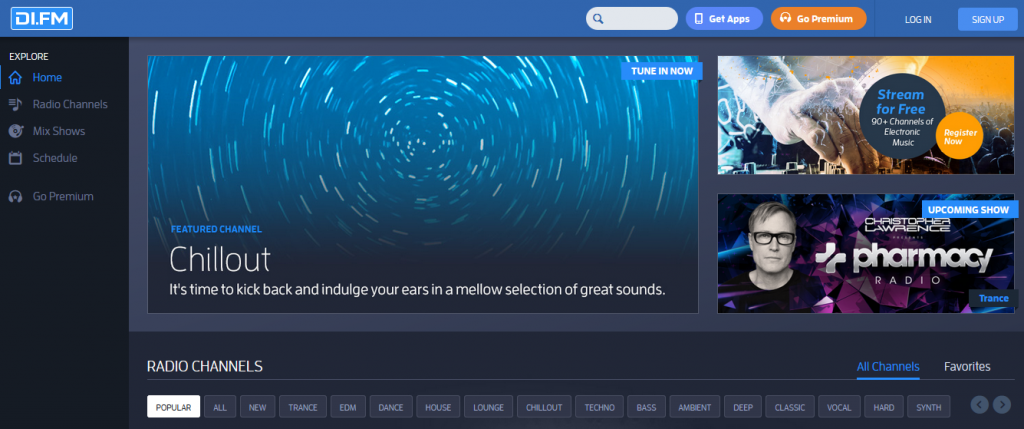Select DANCE channel filter

click(391, 407)
